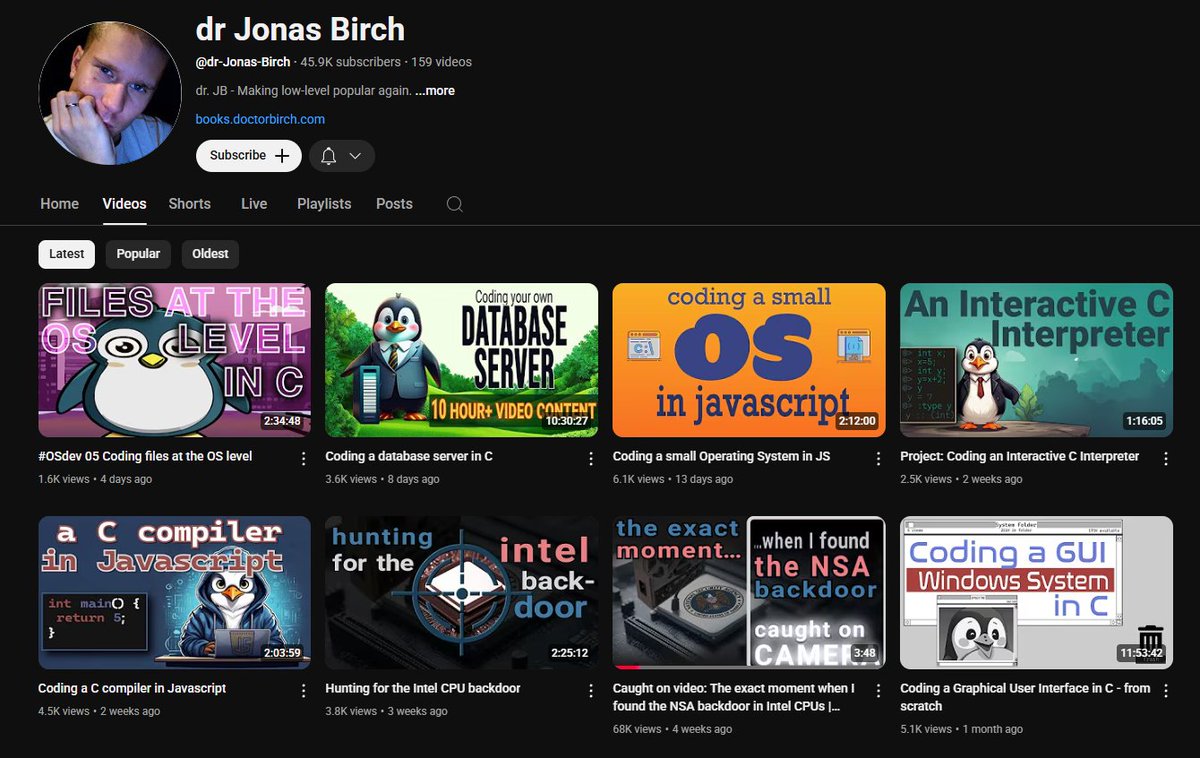
Task: Open the Posts tab
Action: click(x=394, y=204)
